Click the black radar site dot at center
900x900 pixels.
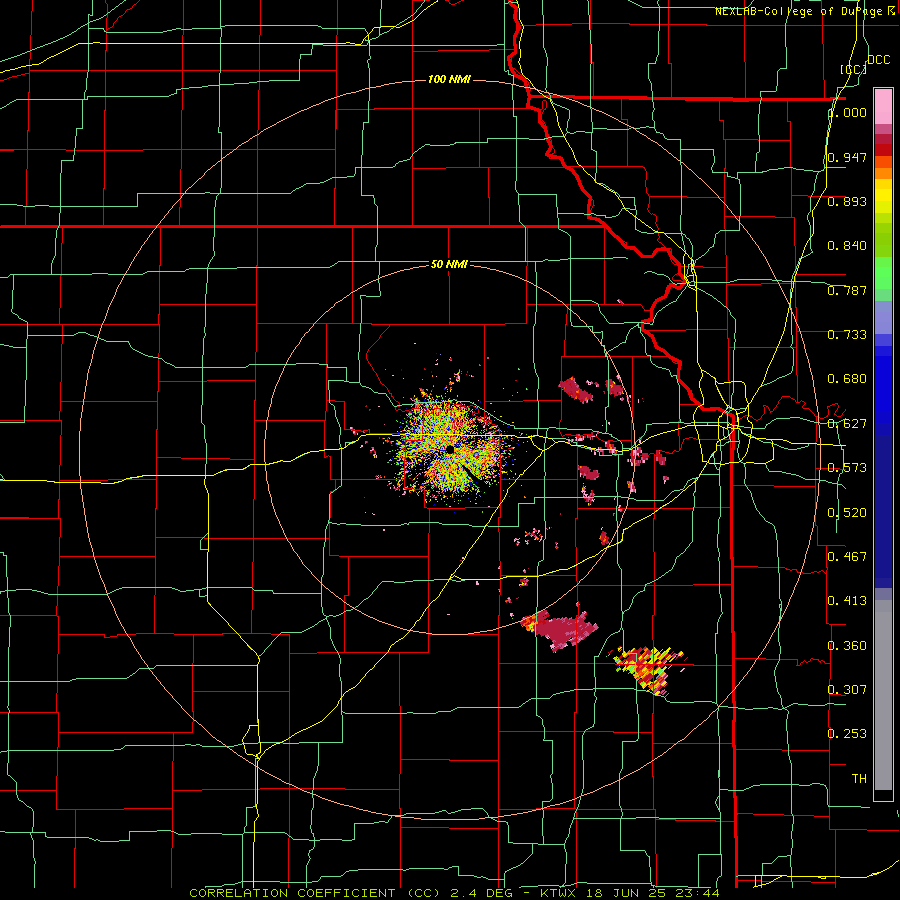coord(450,449)
